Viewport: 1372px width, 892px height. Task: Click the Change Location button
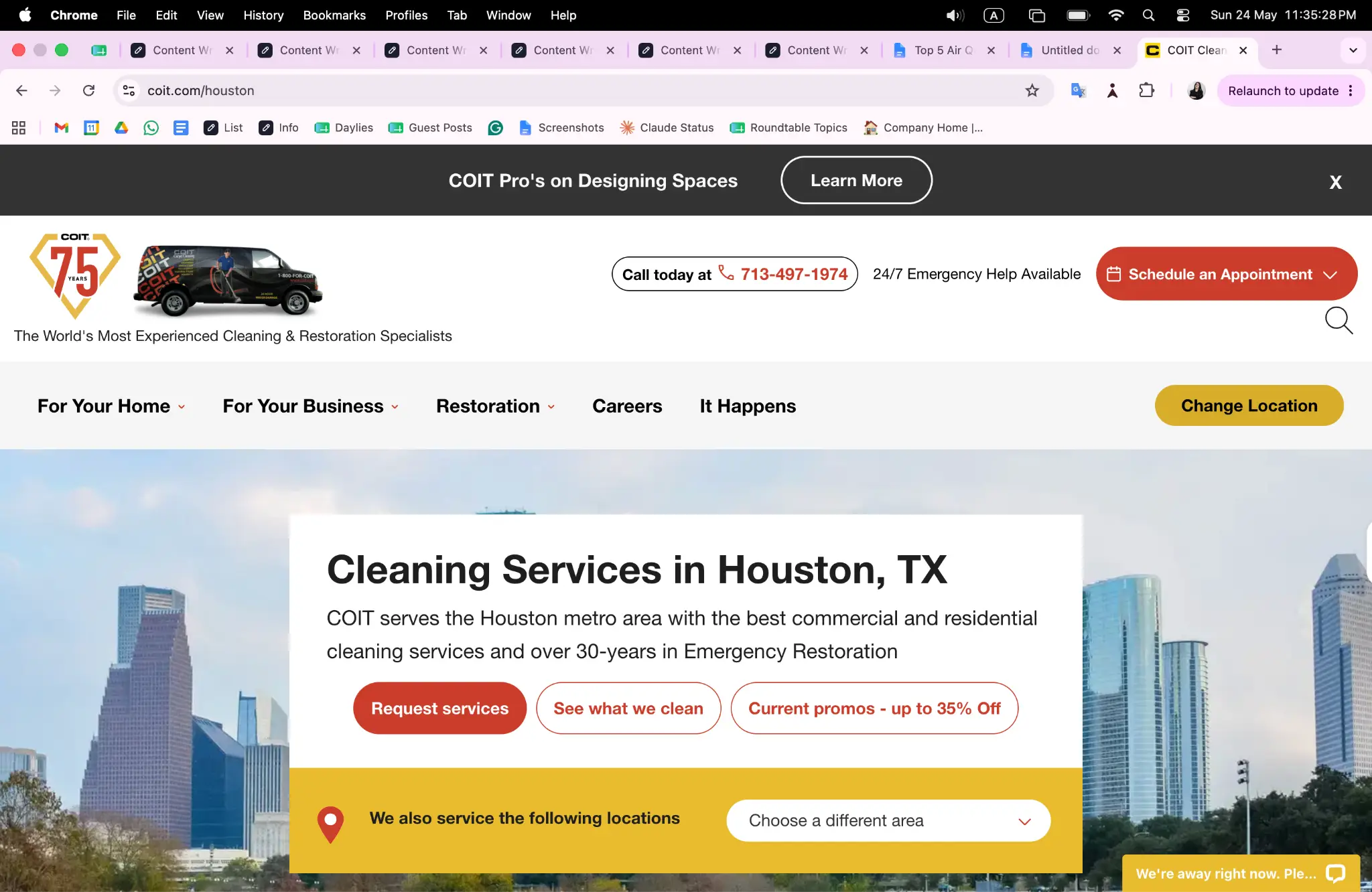tap(1249, 405)
